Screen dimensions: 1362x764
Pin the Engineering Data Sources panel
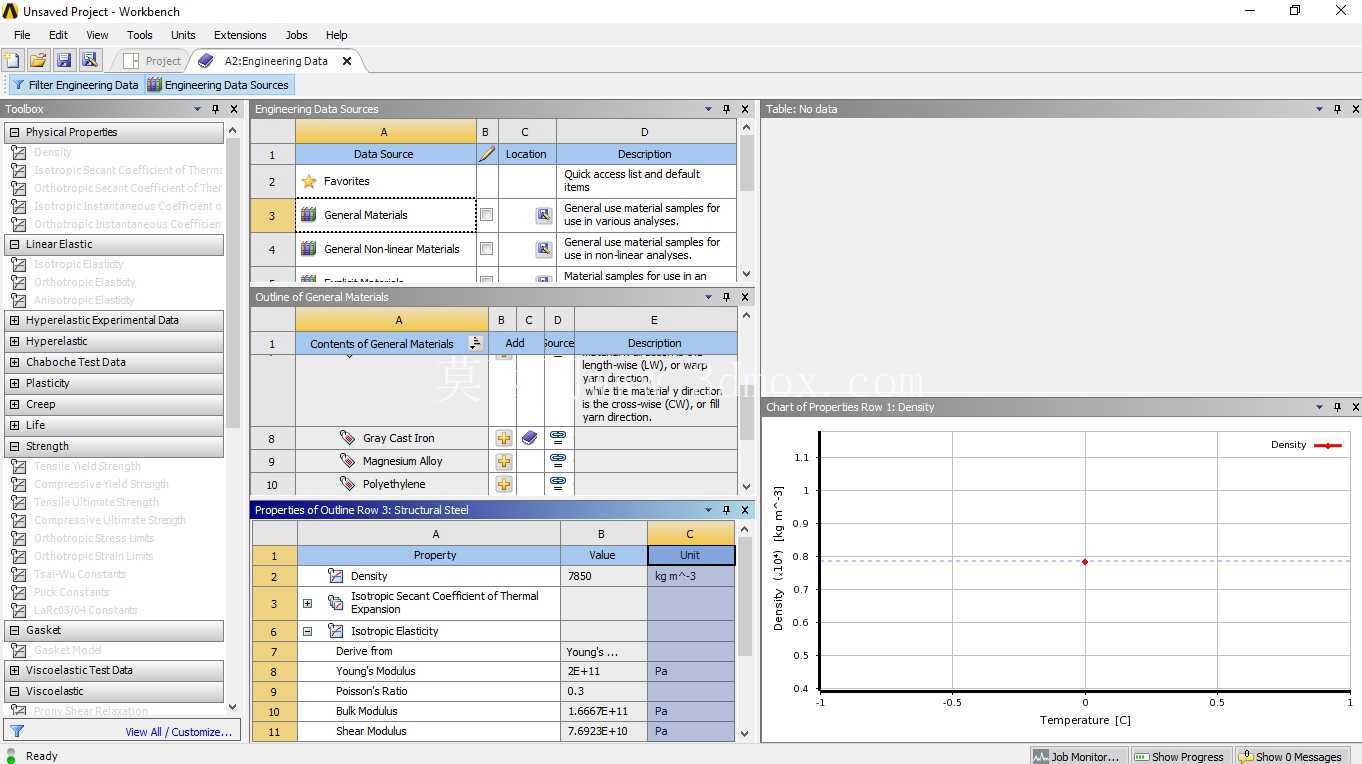coord(727,109)
